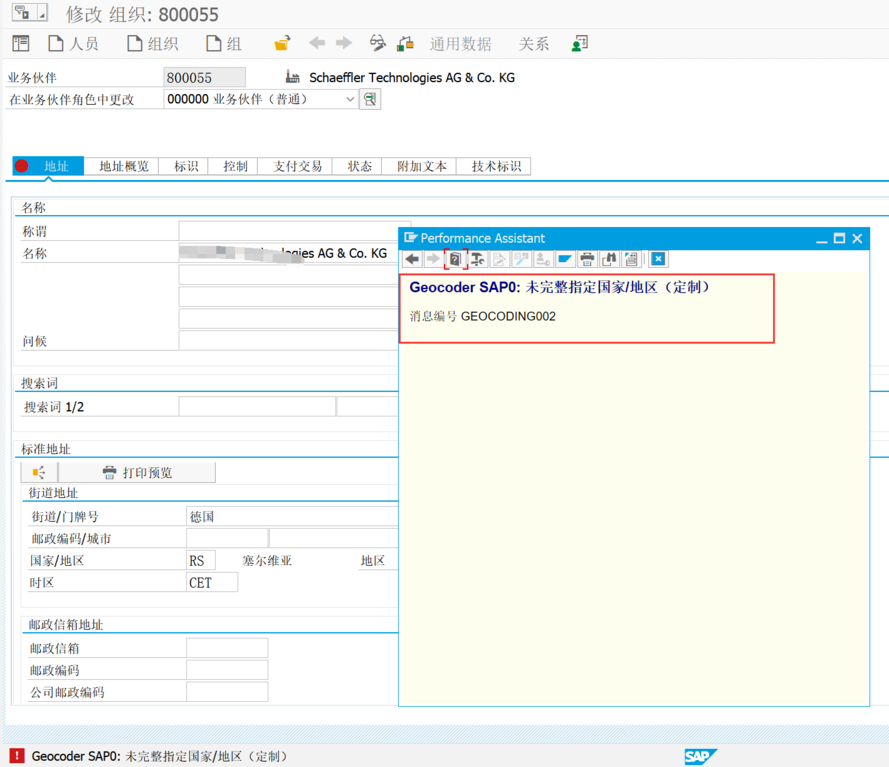Switch to the 地址概览 tab
Image resolution: width=889 pixels, height=767 pixels.
123,166
